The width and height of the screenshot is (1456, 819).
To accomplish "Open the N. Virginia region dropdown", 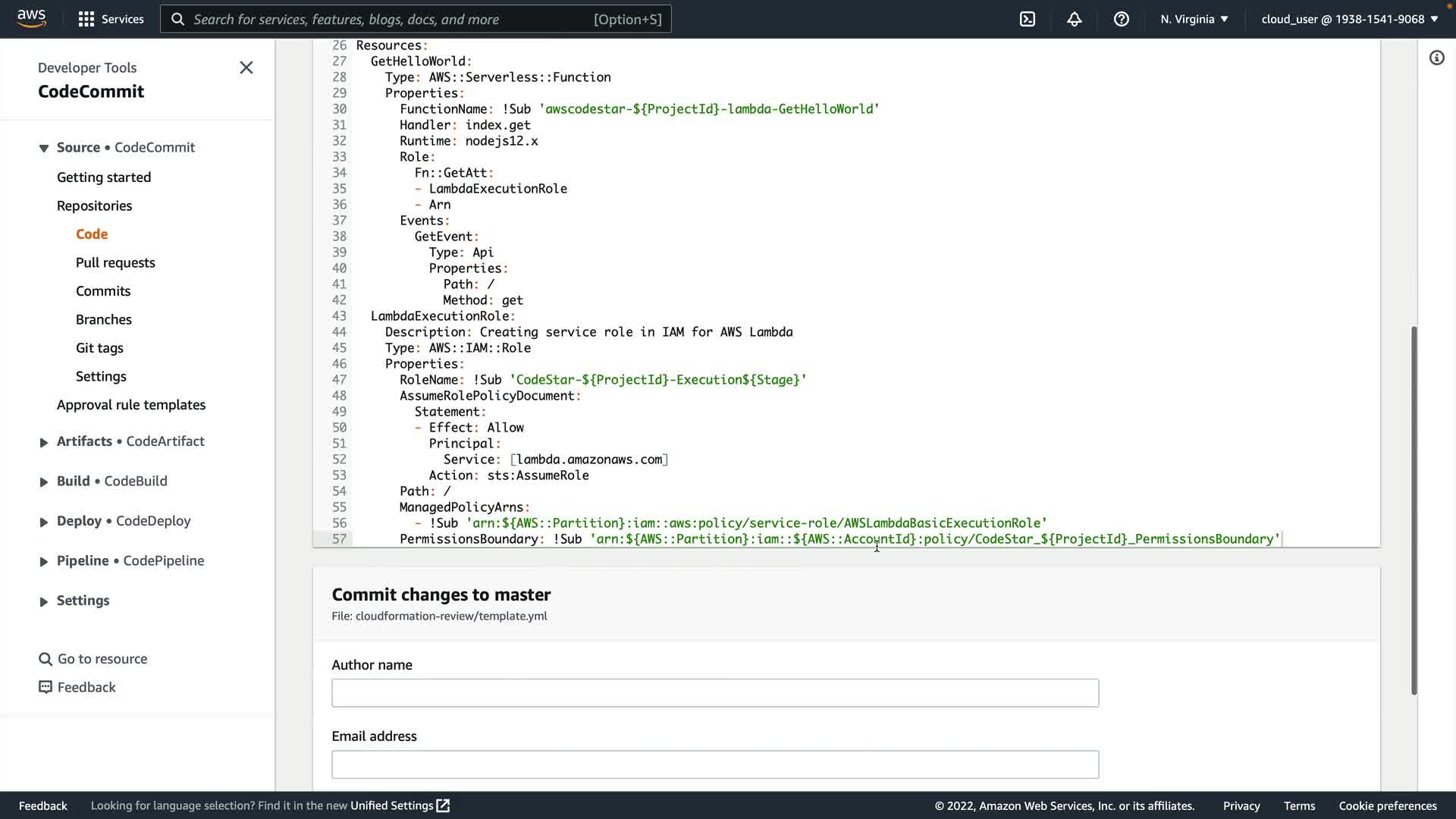I will [x=1194, y=19].
